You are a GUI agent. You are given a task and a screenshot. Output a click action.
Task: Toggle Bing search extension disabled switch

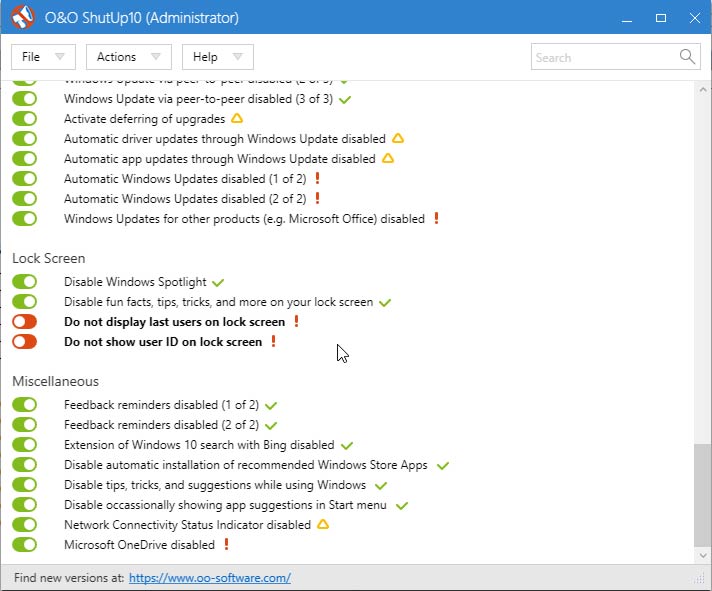click(x=25, y=444)
